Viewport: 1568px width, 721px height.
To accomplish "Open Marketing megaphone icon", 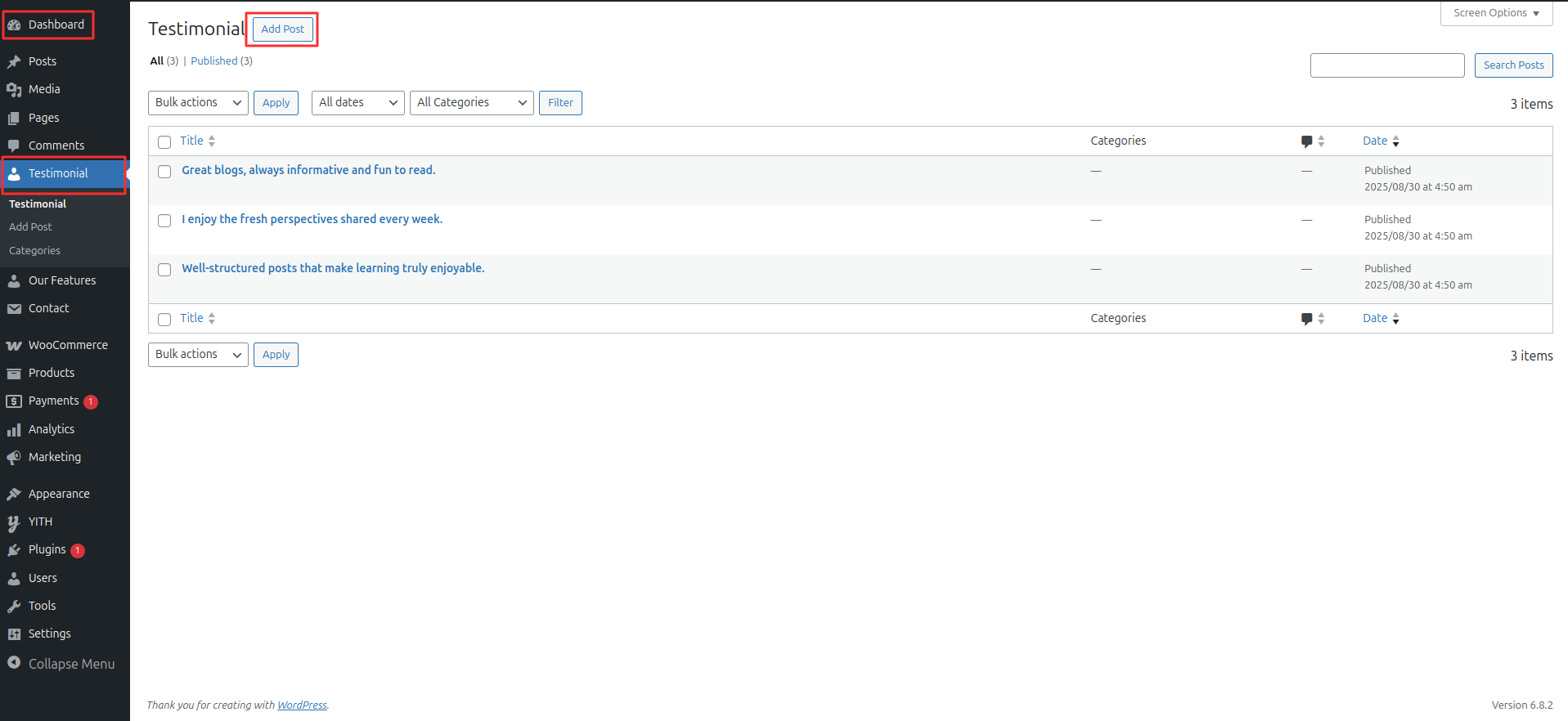I will pyautogui.click(x=14, y=458).
